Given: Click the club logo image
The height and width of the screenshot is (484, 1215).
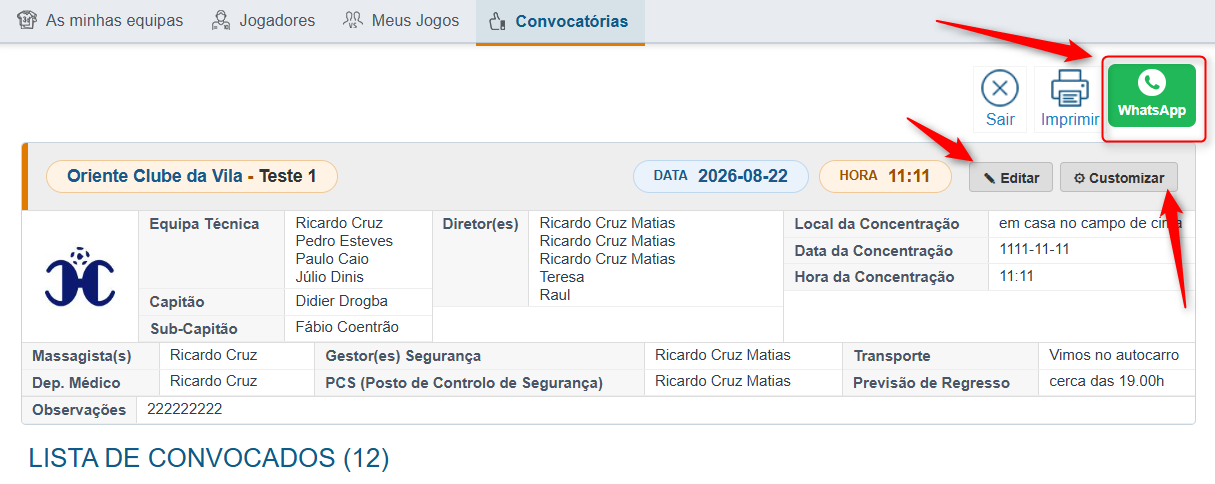Looking at the screenshot, I should [x=79, y=276].
